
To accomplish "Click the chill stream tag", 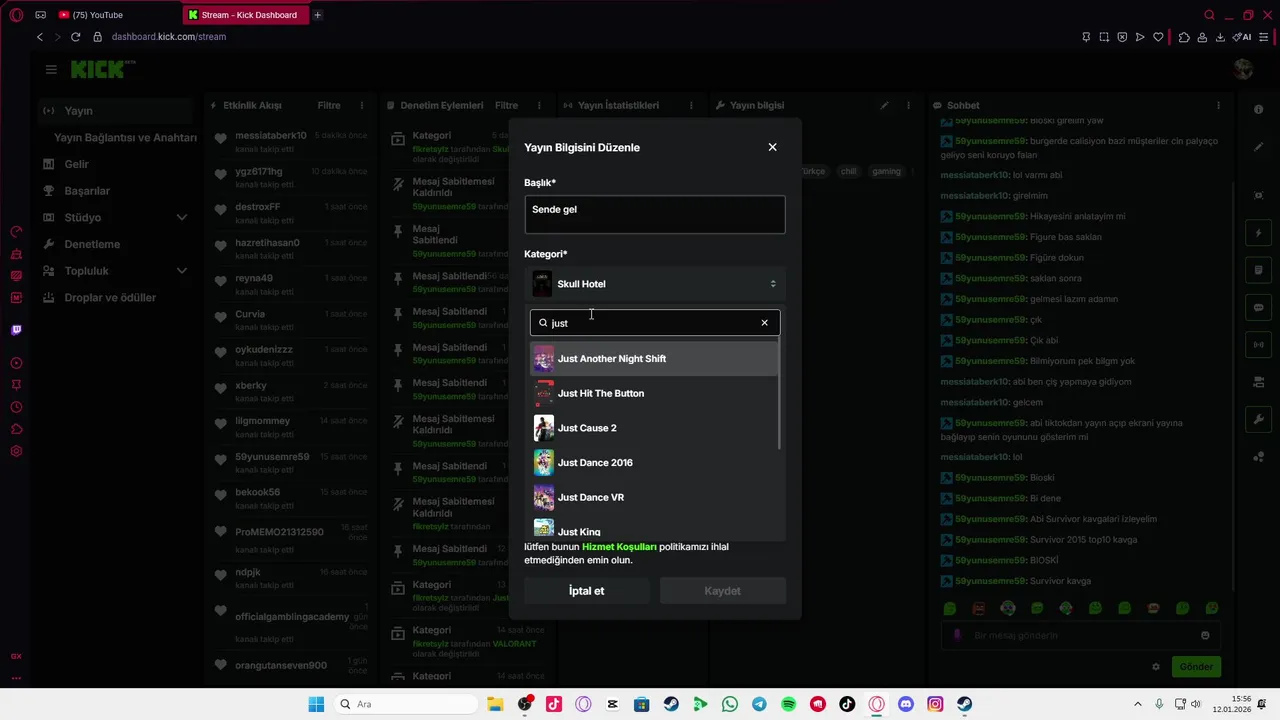I will click(x=848, y=171).
